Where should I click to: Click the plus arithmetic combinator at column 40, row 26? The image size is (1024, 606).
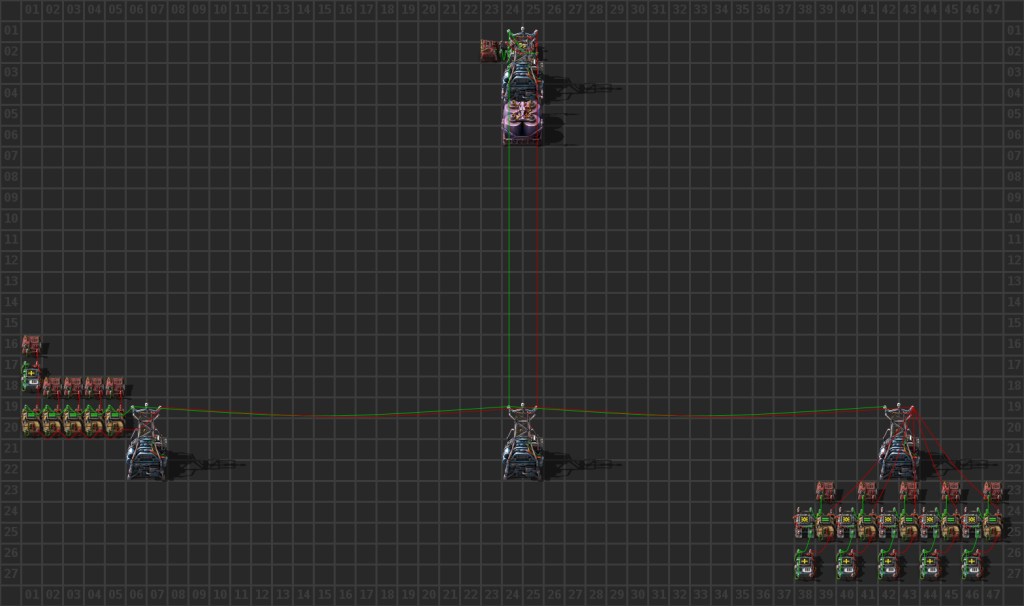(x=846, y=565)
